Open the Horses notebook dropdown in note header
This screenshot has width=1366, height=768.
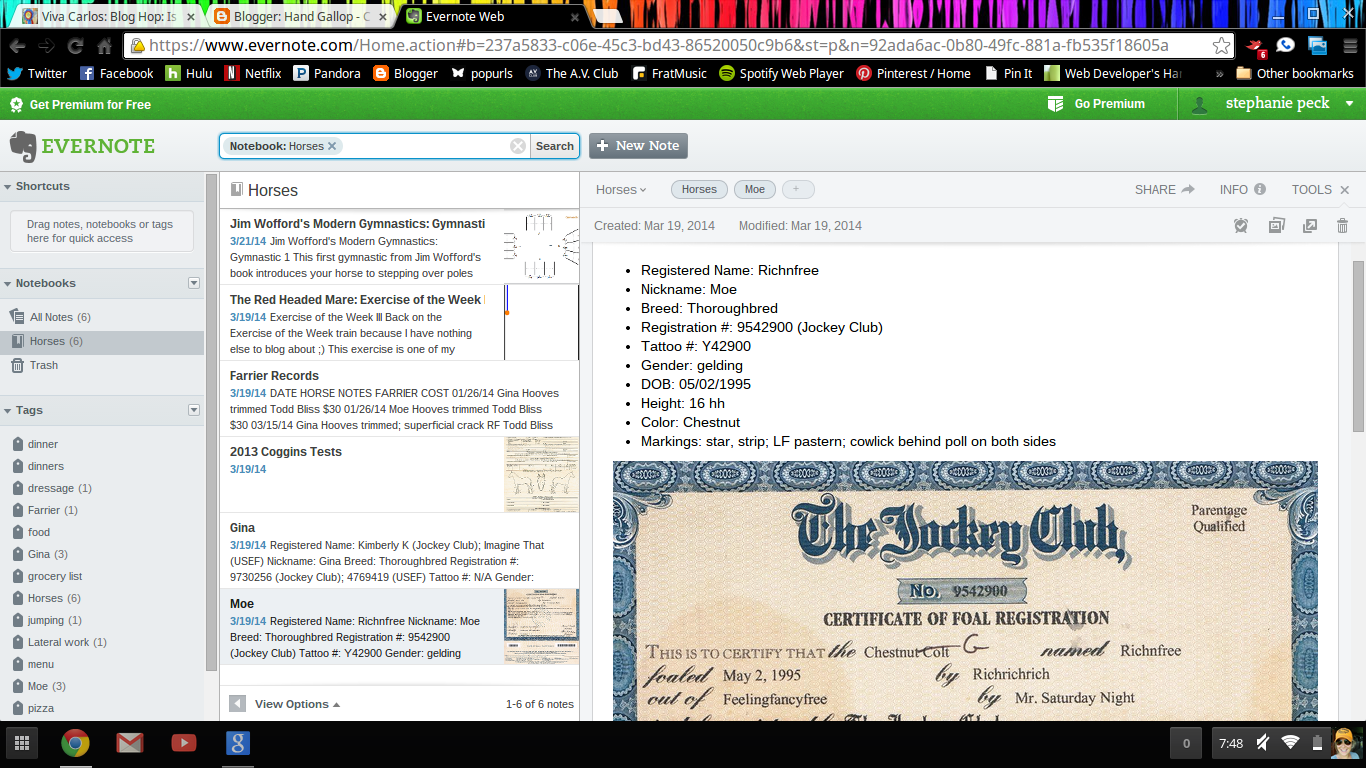pyautogui.click(x=621, y=190)
